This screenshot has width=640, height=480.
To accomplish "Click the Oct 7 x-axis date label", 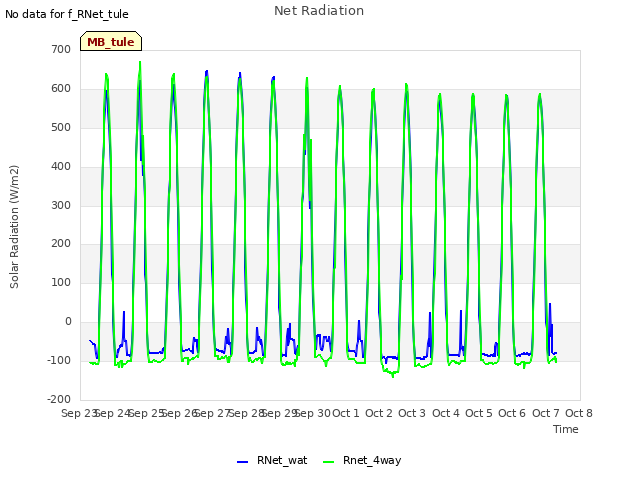I will point(546,413).
